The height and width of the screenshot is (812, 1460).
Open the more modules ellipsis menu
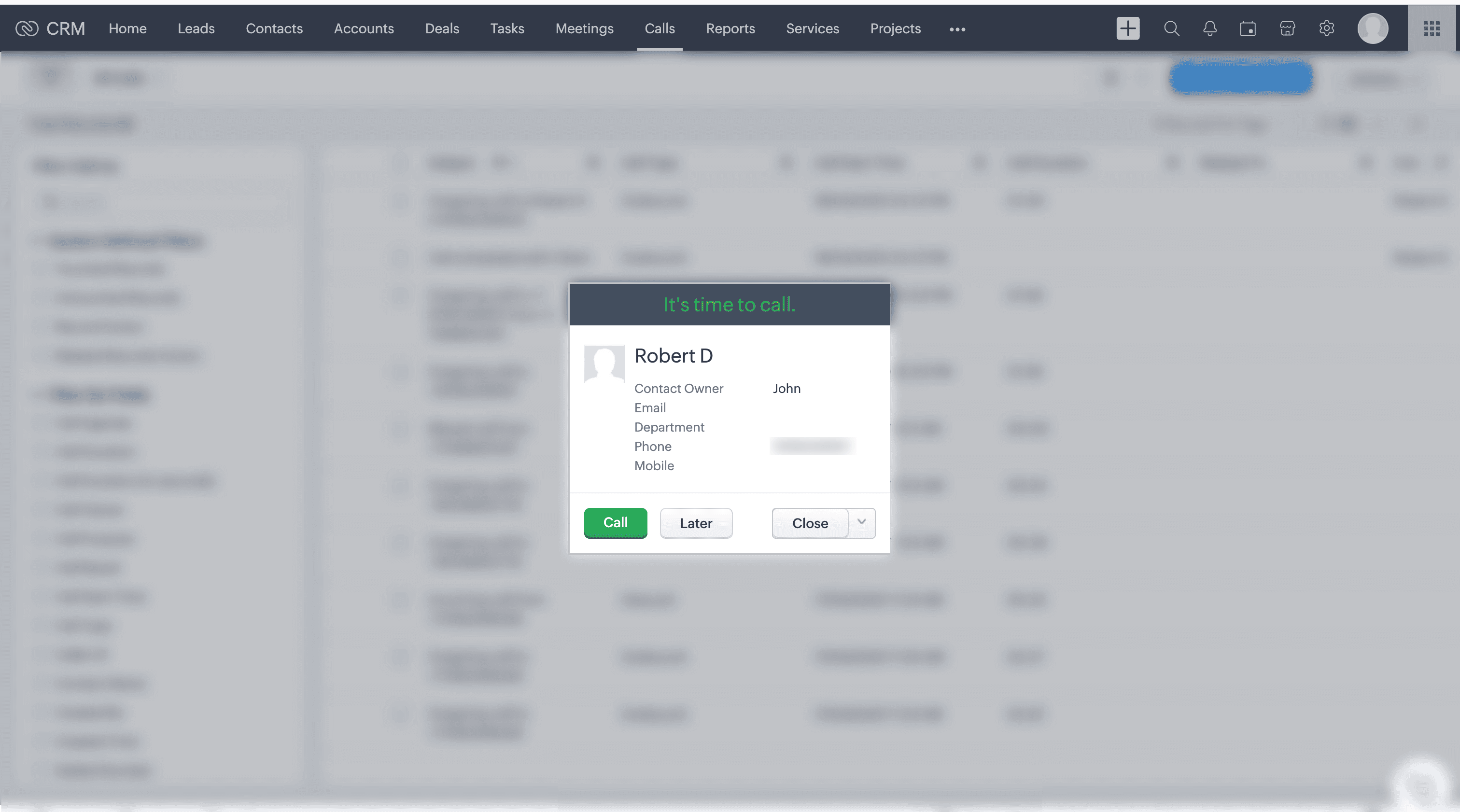click(957, 29)
